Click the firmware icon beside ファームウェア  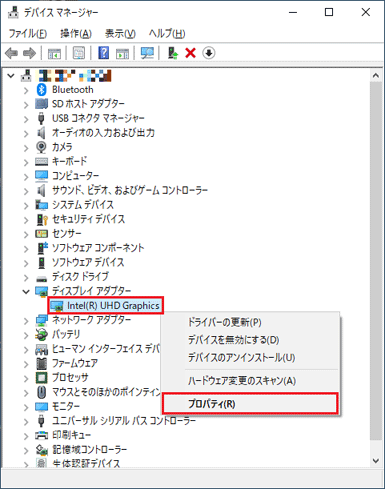pyautogui.click(x=41, y=363)
